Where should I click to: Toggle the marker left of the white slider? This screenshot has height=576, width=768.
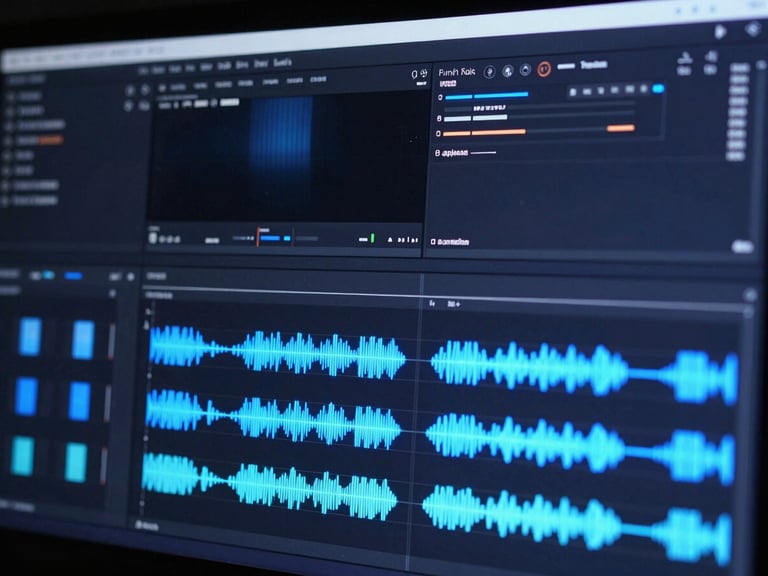(439, 119)
